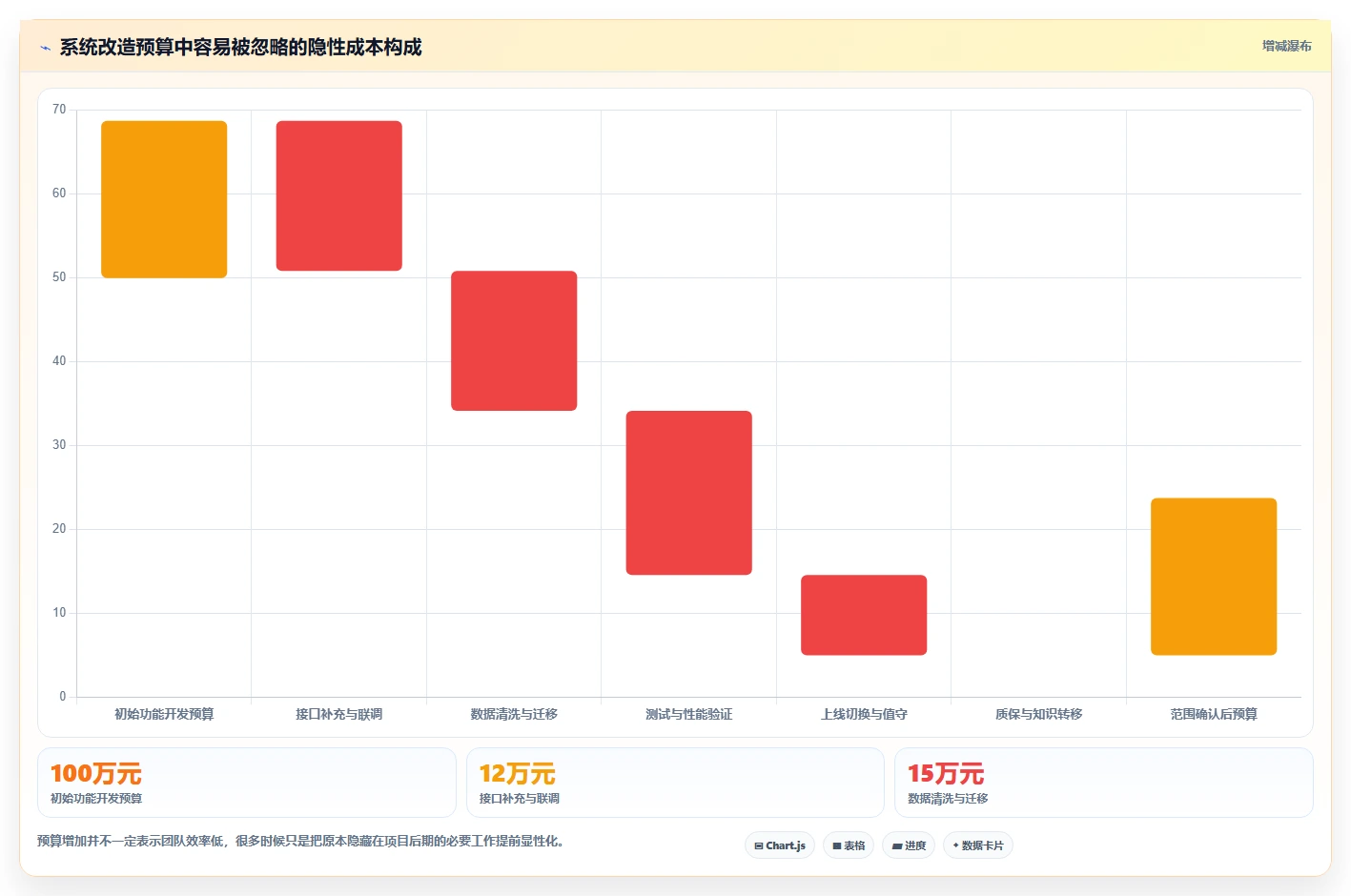Click the chart title 系统改造预算中容易被忽略的隐性成本构成

point(240,48)
